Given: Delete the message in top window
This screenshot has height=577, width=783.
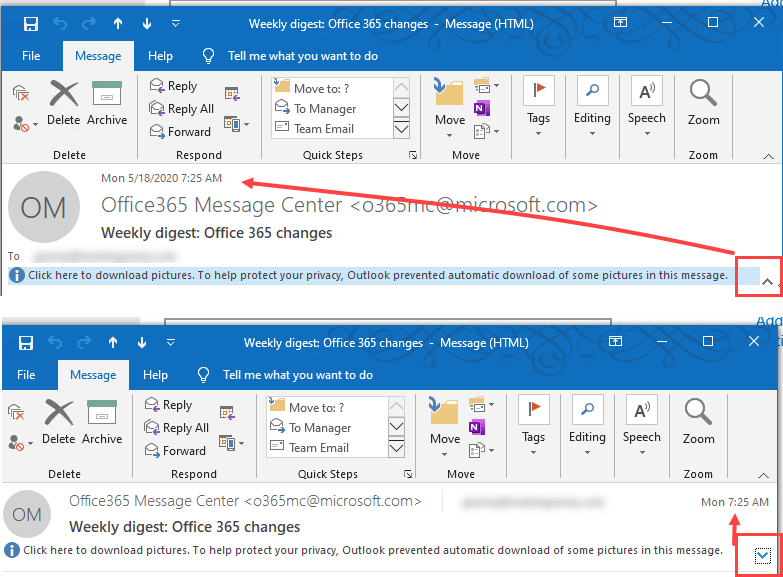Looking at the screenshot, I should (64, 103).
